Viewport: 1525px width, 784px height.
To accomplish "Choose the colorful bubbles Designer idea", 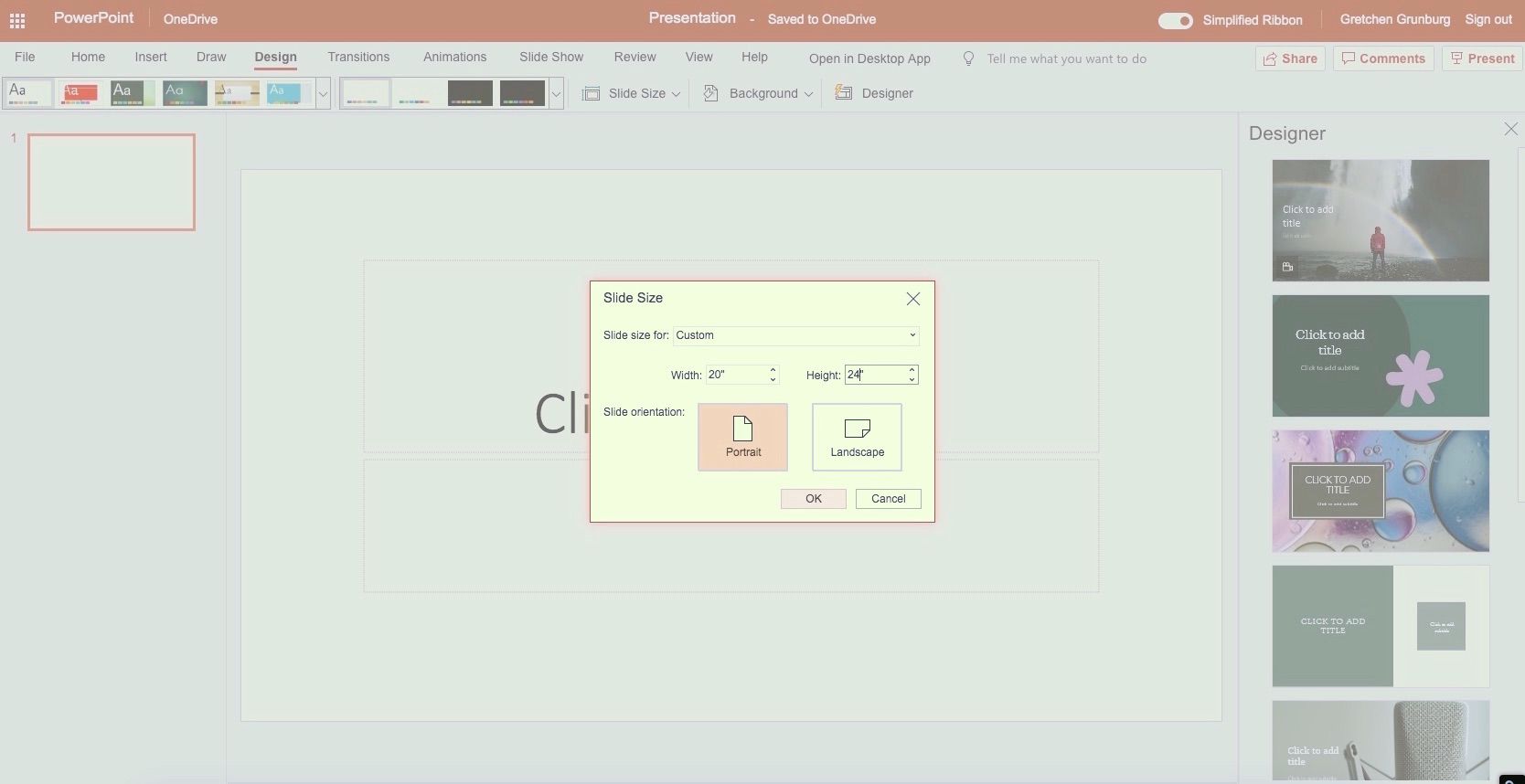I will (x=1381, y=491).
